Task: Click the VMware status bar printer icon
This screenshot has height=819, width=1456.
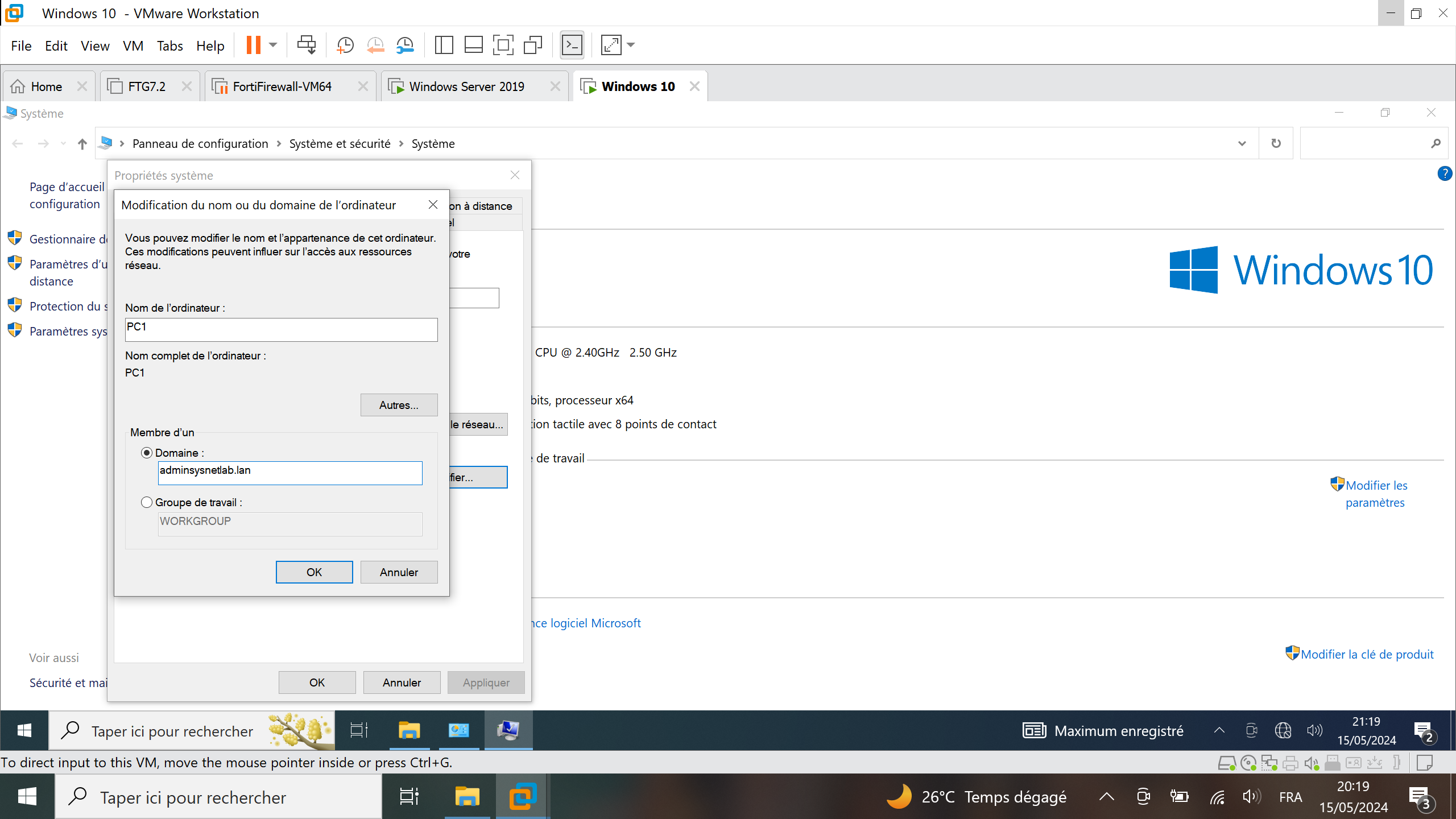Action: 1290,763
